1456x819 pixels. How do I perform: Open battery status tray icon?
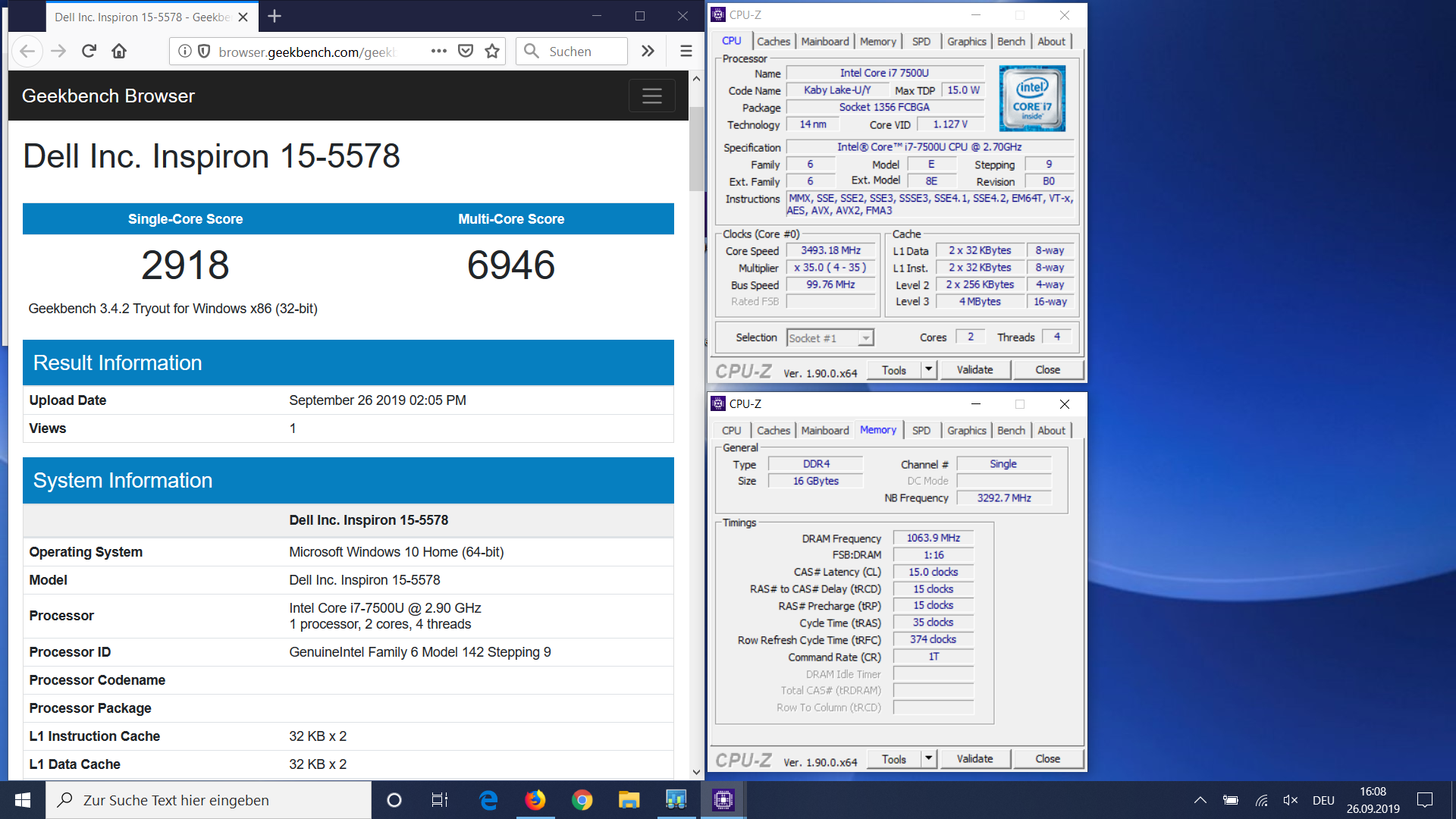coord(1231,800)
